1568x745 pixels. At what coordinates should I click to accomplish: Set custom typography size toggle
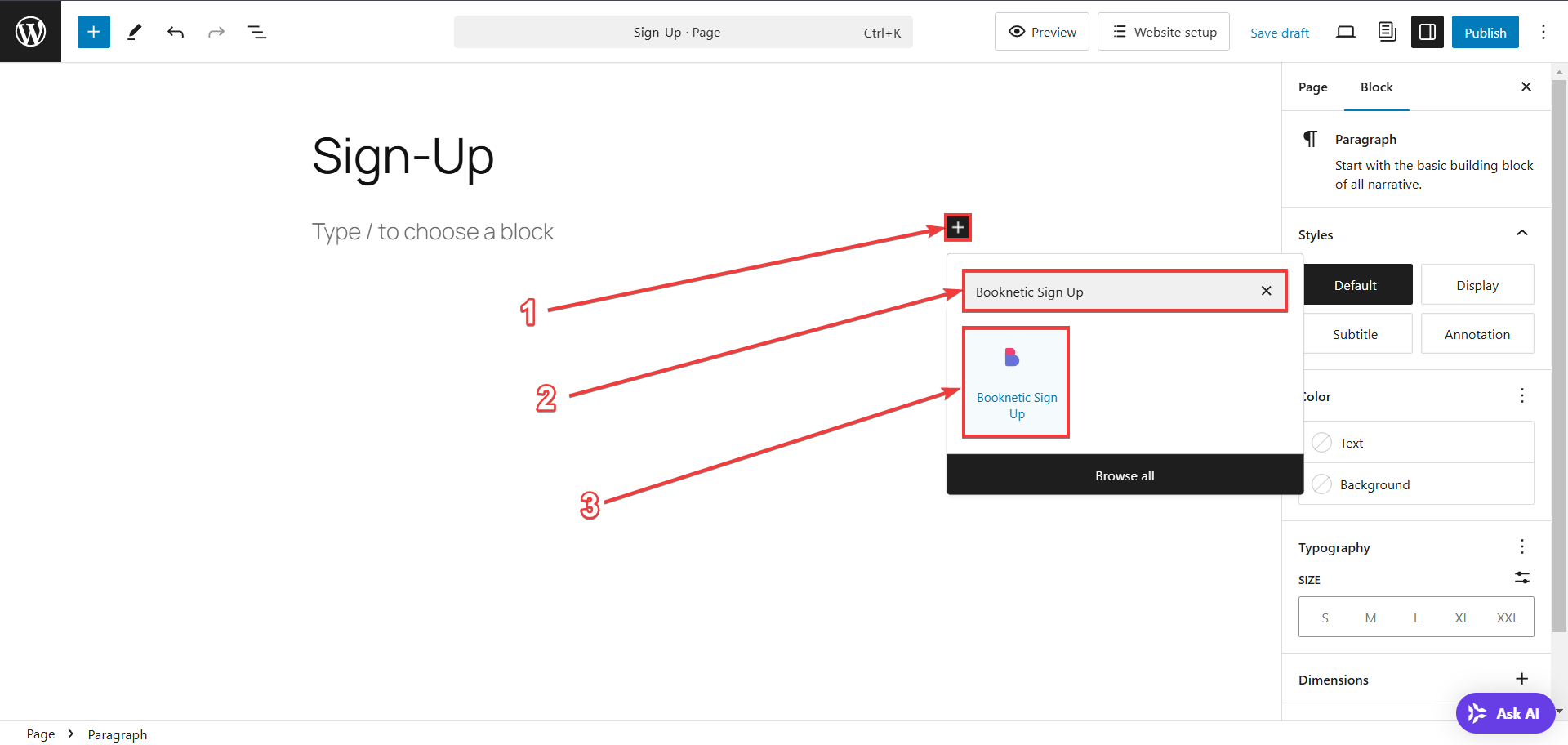point(1522,578)
